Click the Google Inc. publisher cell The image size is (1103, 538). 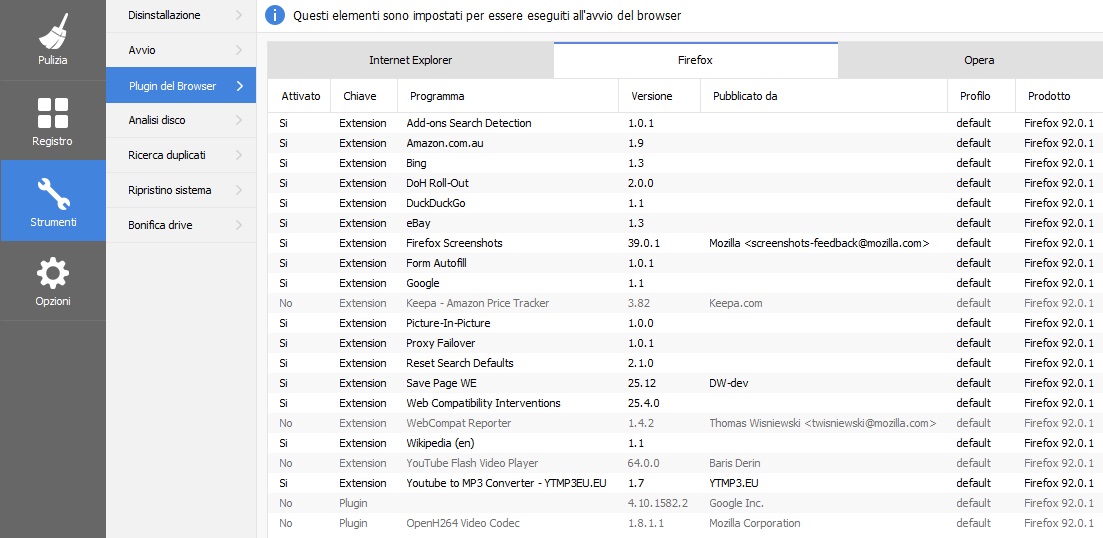click(x=737, y=504)
